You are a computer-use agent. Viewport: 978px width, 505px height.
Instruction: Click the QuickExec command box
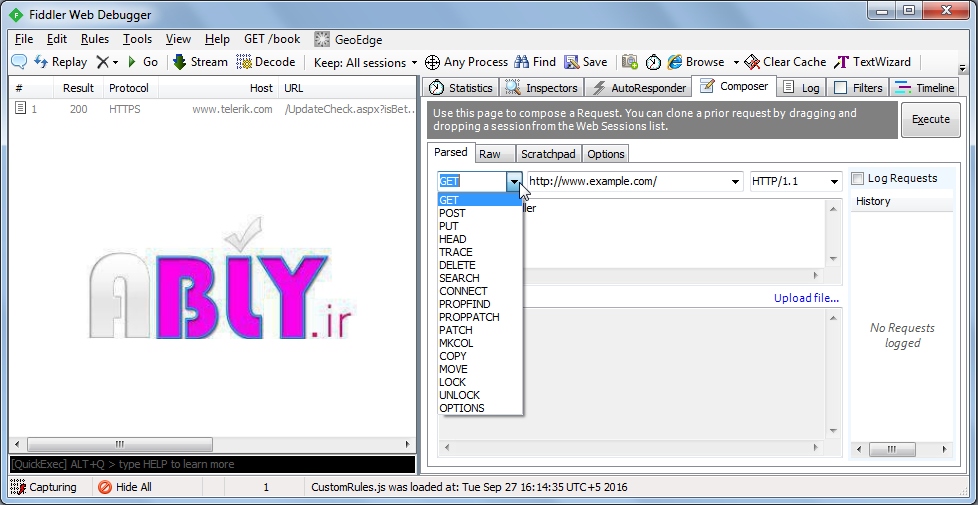pyautogui.click(x=212, y=464)
